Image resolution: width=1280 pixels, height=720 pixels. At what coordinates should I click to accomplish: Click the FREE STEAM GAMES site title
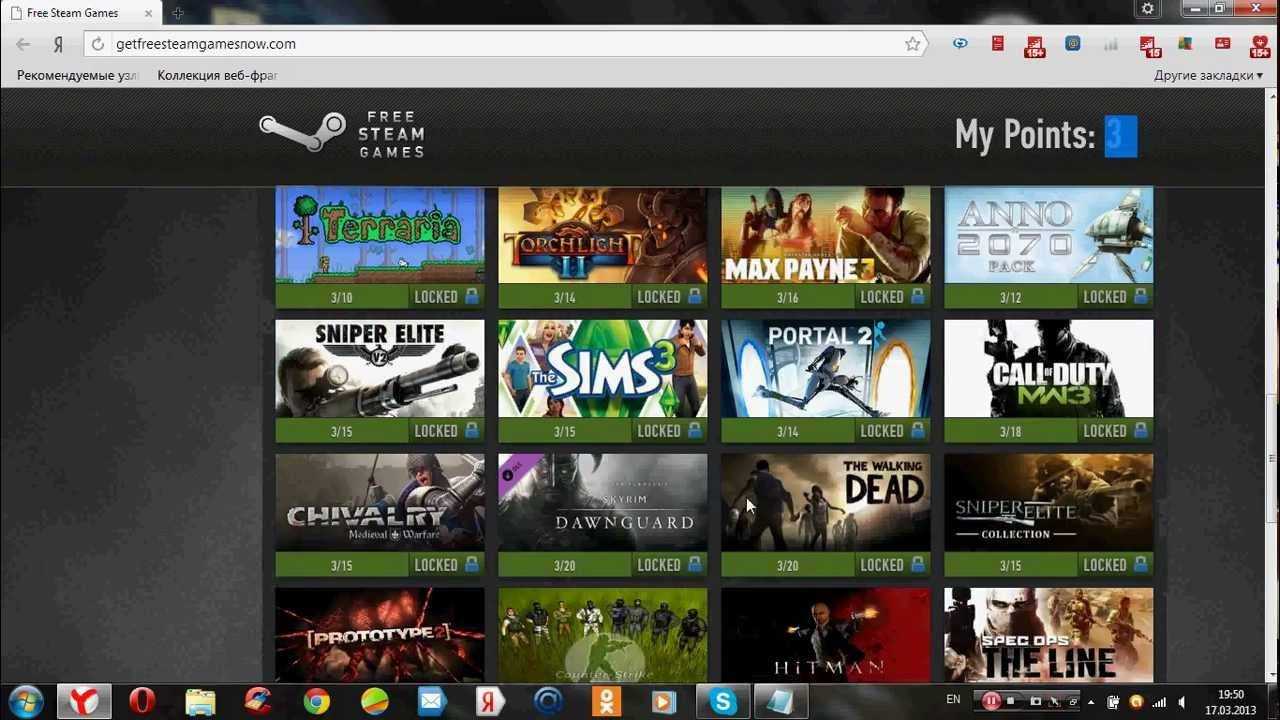tap(392, 134)
